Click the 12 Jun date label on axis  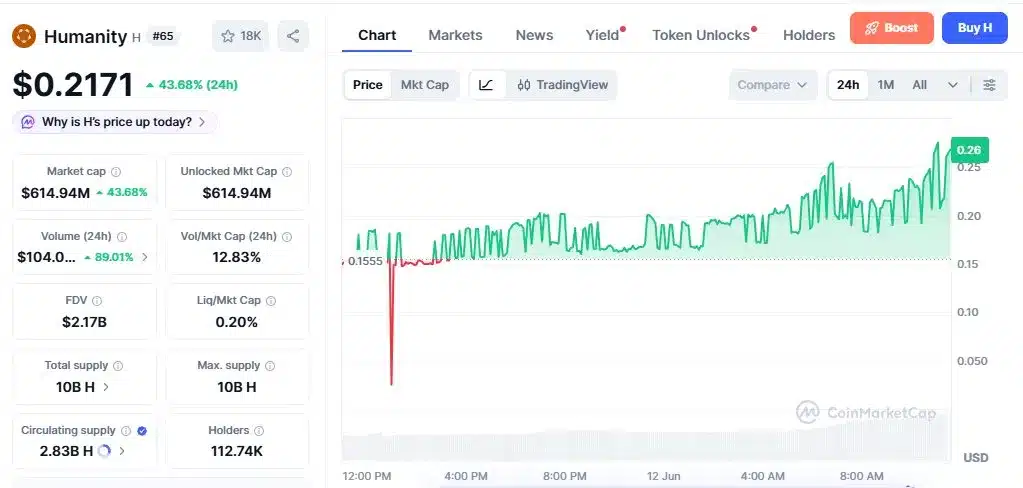tap(662, 476)
